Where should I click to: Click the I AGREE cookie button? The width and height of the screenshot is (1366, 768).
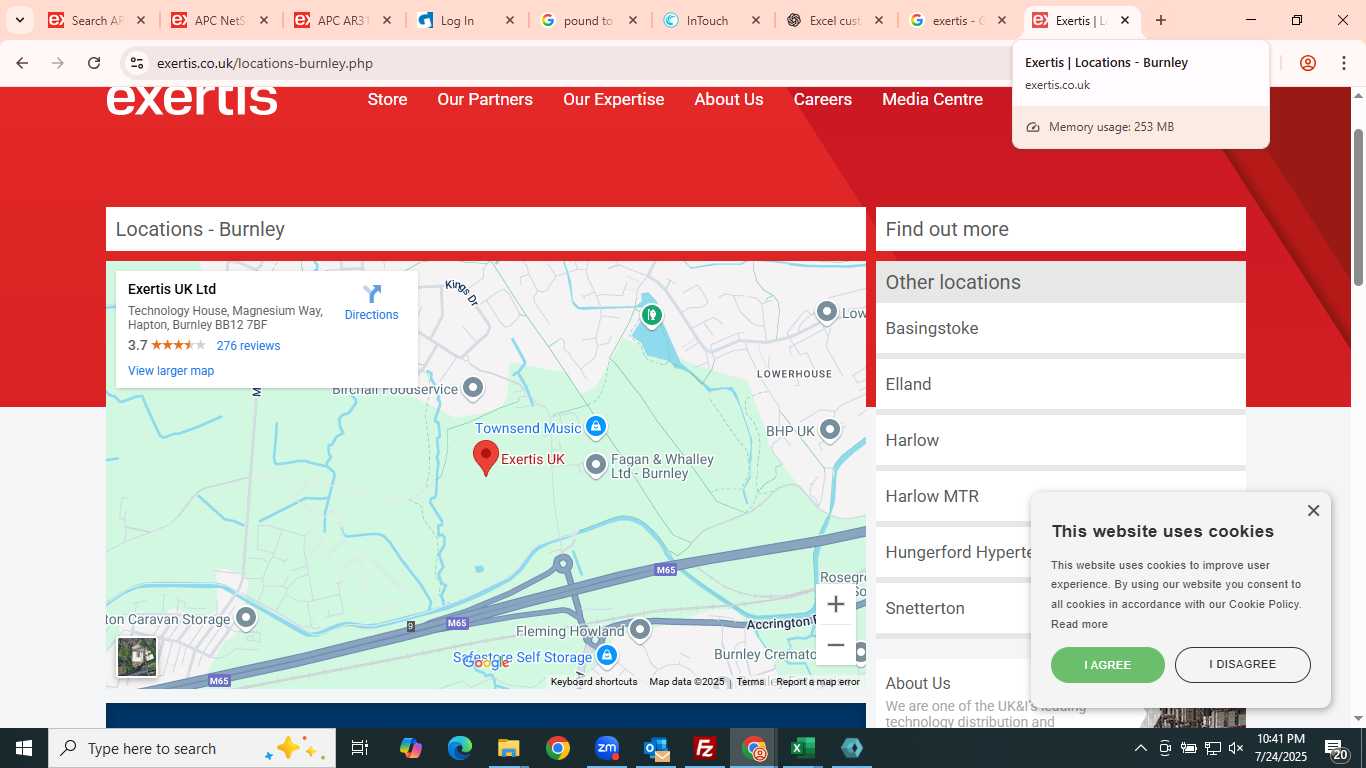pyautogui.click(x=1108, y=665)
